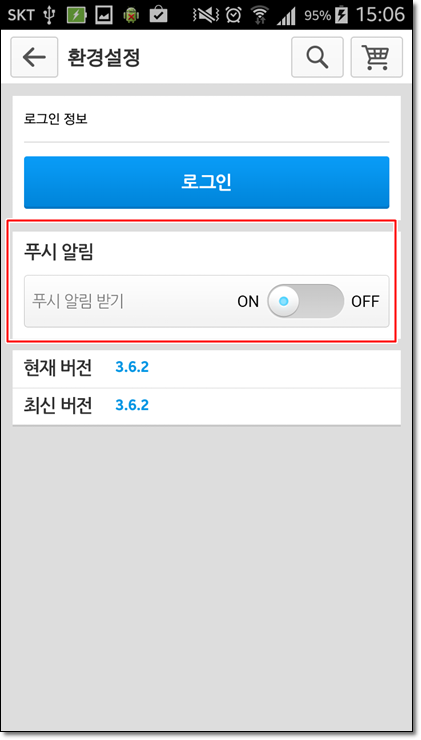Image resolution: width=421 pixels, height=740 pixels.
Task: Tap the blue 로그인 button
Action: pyautogui.click(x=207, y=182)
